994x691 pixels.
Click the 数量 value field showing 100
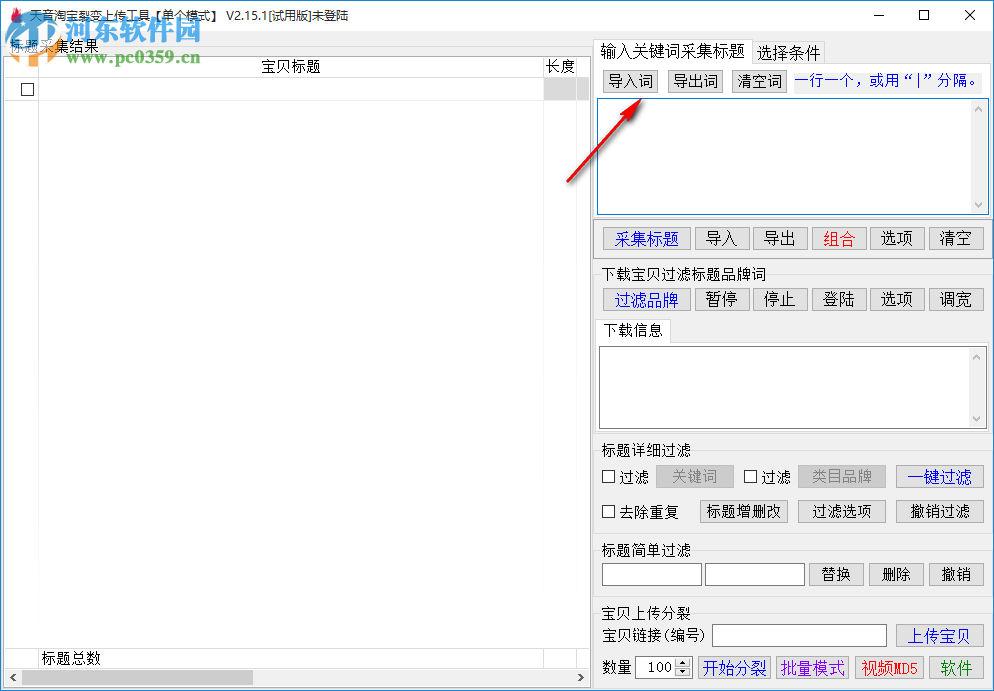click(656, 668)
